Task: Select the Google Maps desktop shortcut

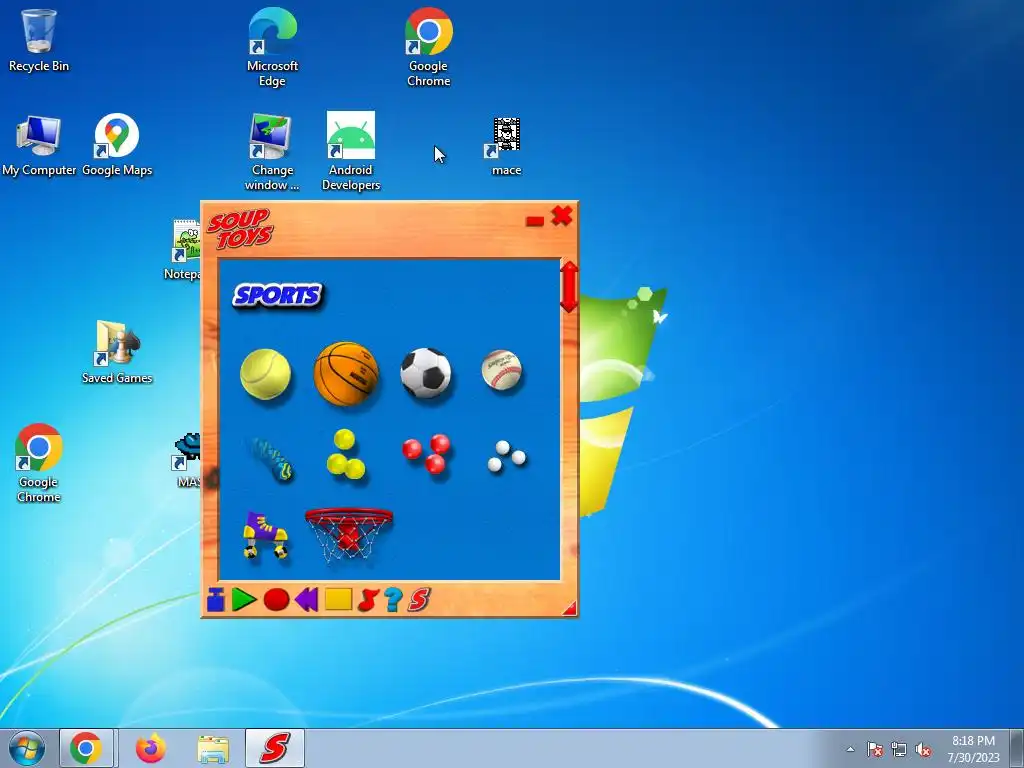Action: coord(117,145)
